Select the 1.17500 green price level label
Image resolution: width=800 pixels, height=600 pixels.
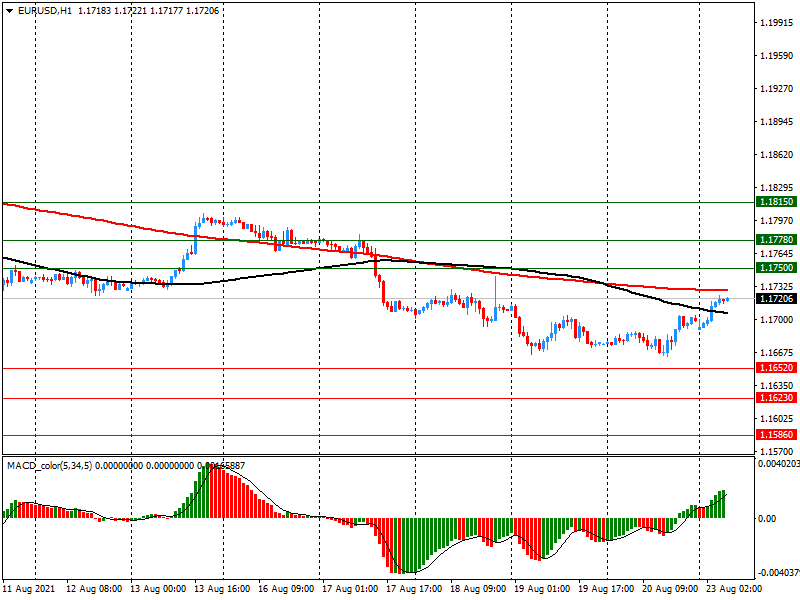[x=777, y=268]
